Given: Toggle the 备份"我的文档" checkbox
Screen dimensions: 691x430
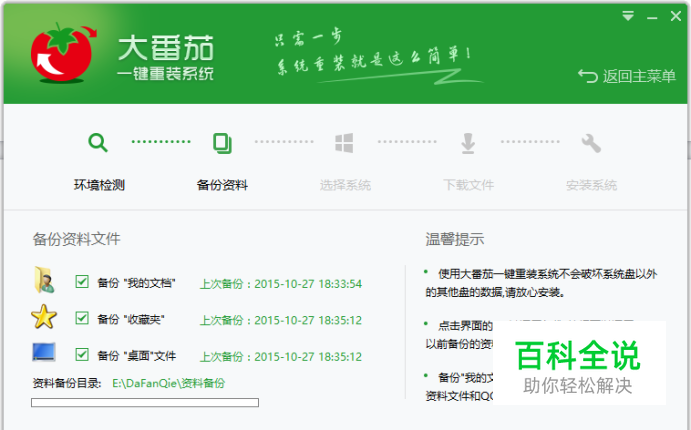Looking at the screenshot, I should pyautogui.click(x=82, y=282).
